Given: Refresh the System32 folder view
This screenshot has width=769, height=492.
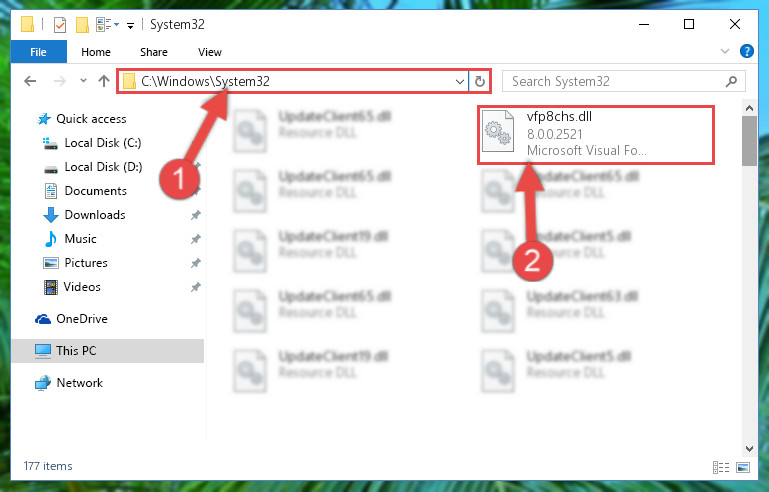Looking at the screenshot, I should pyautogui.click(x=480, y=81).
